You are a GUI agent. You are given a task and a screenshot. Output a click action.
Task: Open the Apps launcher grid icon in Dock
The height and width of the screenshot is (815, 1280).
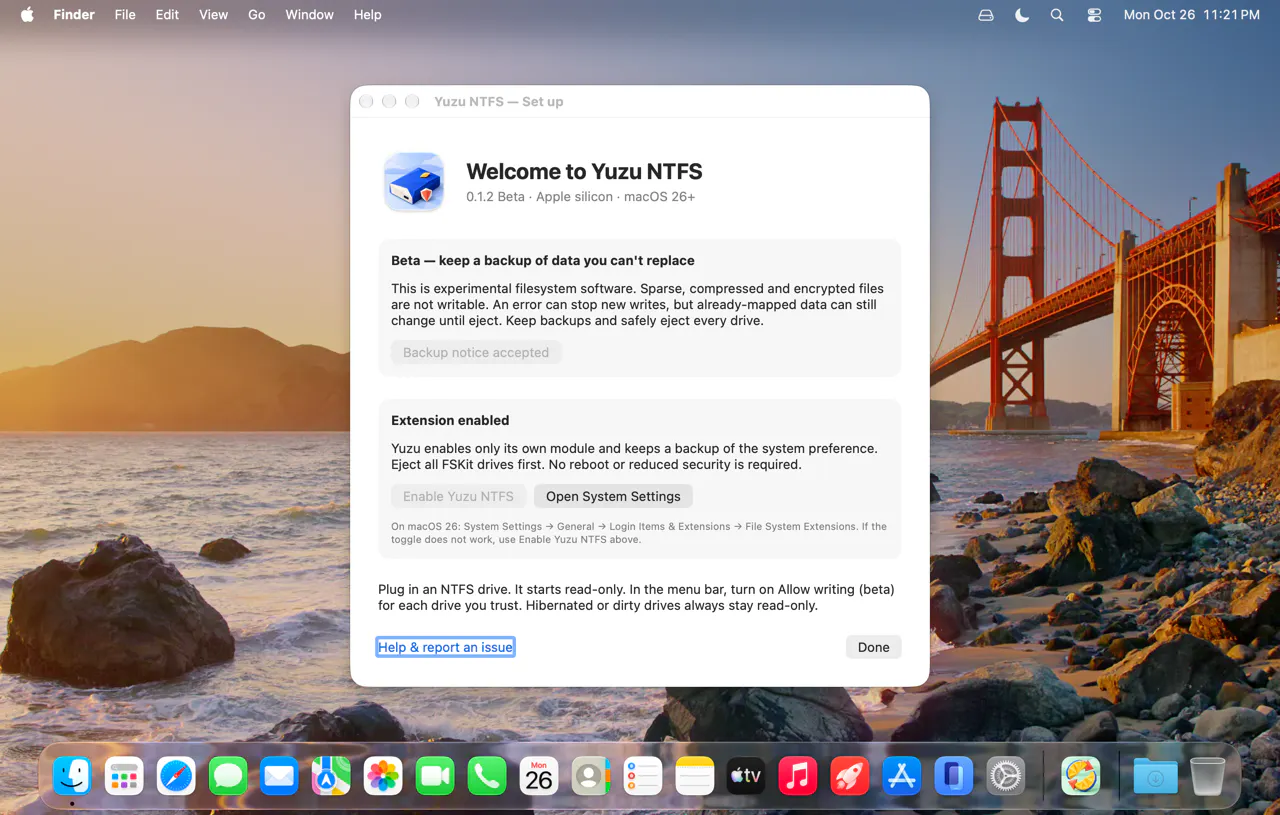pyautogui.click(x=124, y=776)
